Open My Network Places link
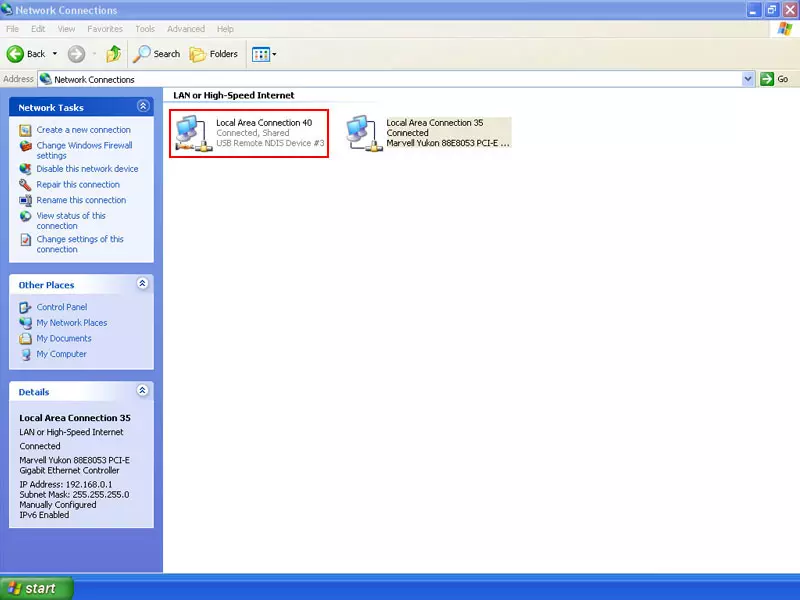Image resolution: width=800 pixels, height=600 pixels. tap(72, 323)
